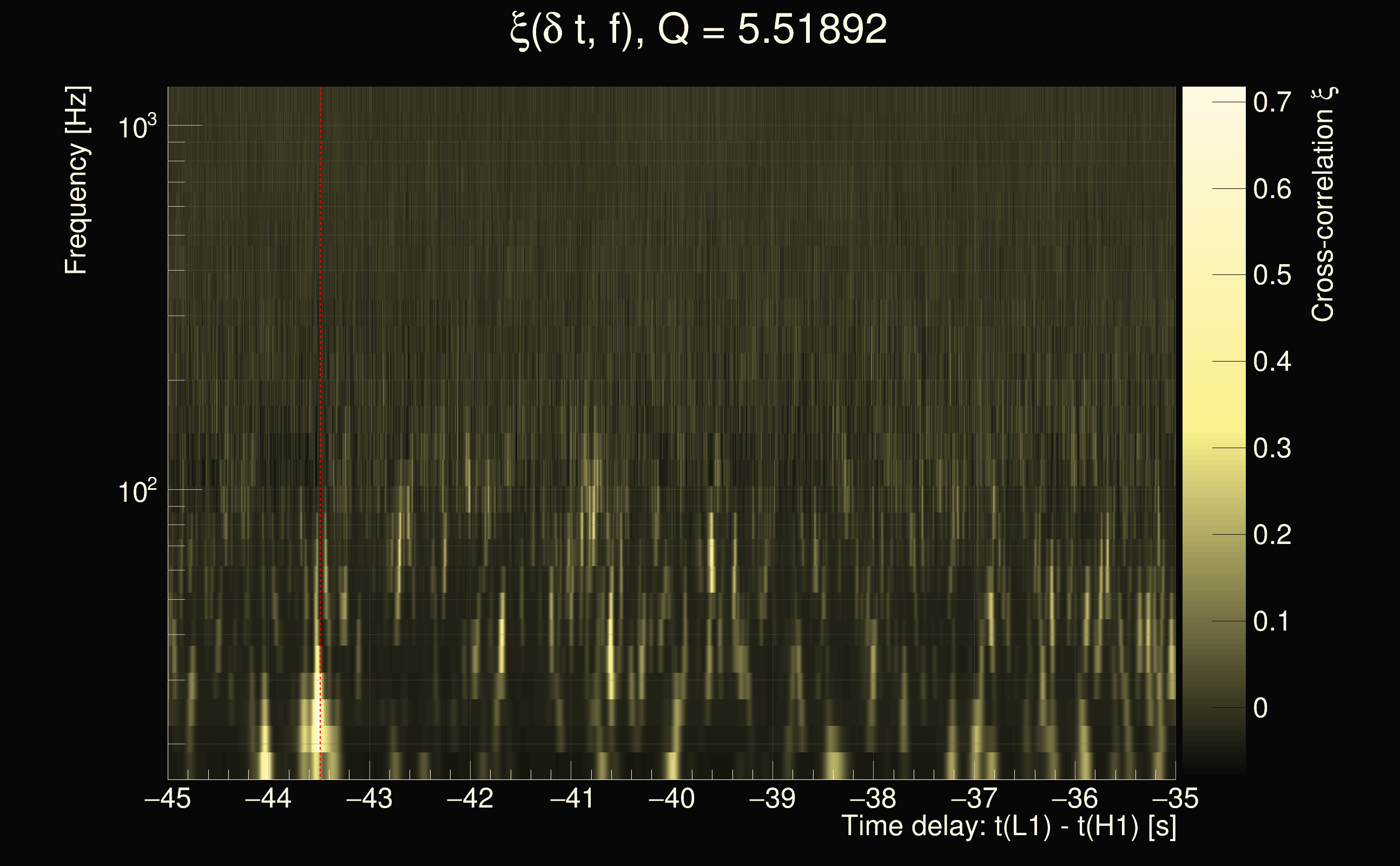Click the -38 tick label on time axis

pyautogui.click(x=873, y=799)
